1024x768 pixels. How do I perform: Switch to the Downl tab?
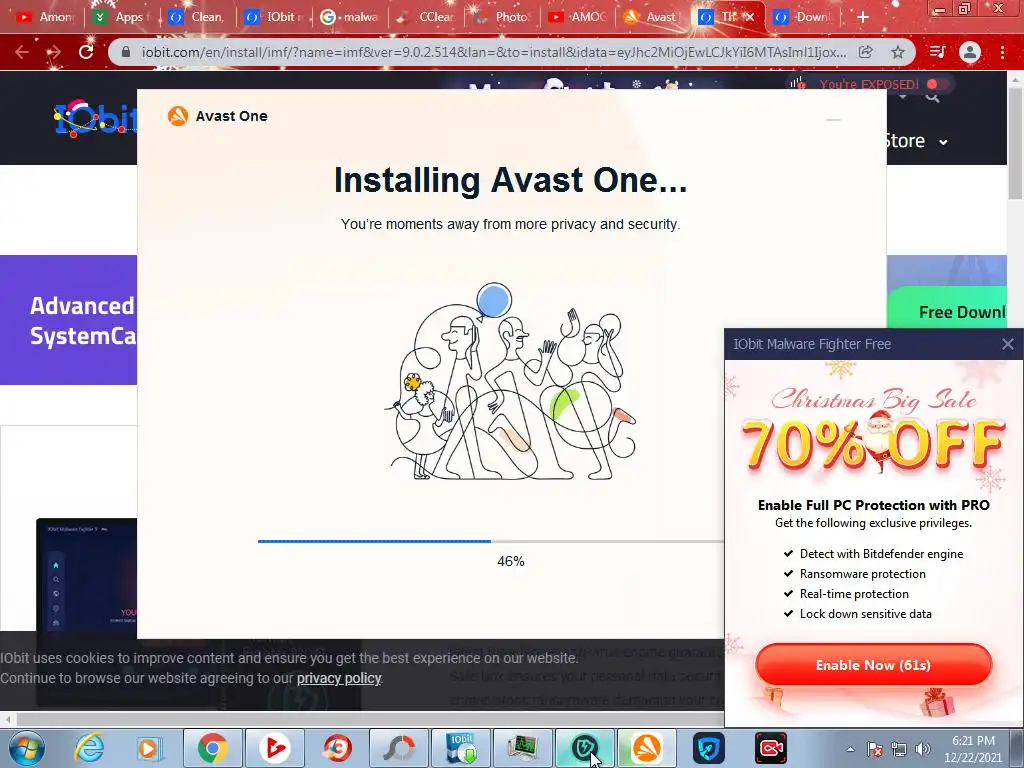[802, 17]
